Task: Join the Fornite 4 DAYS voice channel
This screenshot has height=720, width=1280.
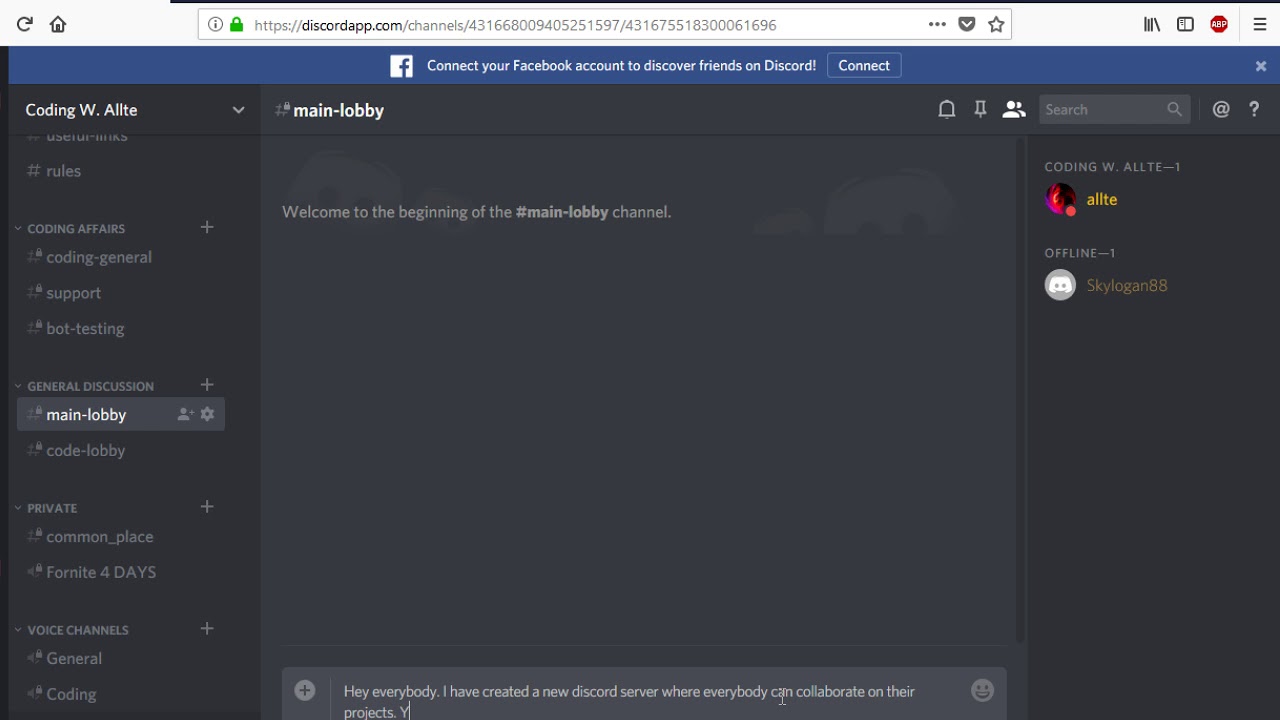Action: click(121, 573)
